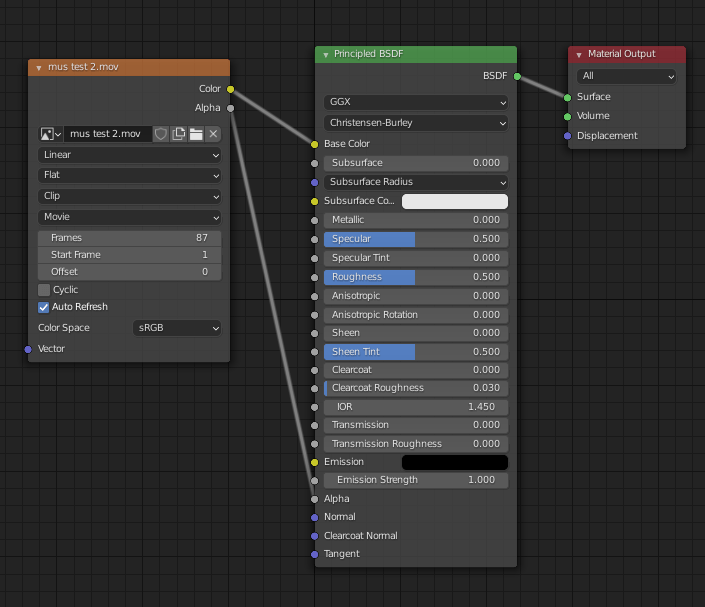The image size is (705, 607).
Task: Open the Linear interpolation dropdown
Action: (129, 155)
